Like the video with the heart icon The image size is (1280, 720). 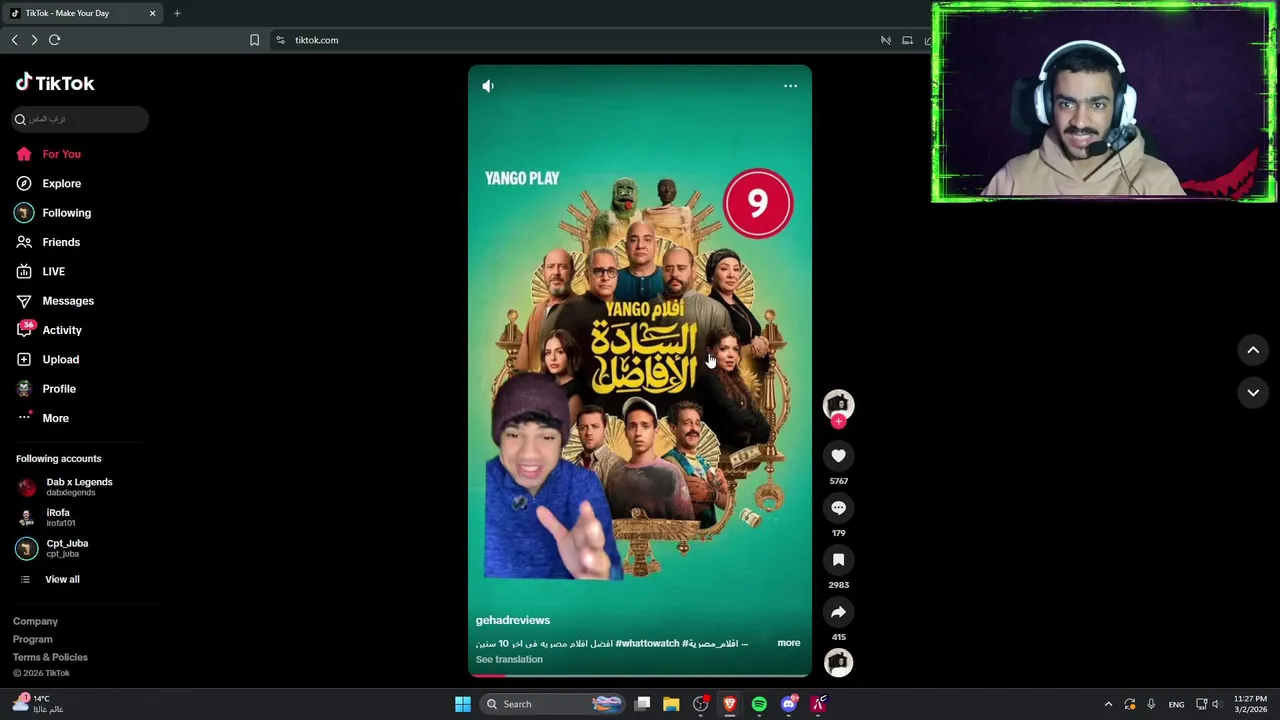(x=838, y=456)
